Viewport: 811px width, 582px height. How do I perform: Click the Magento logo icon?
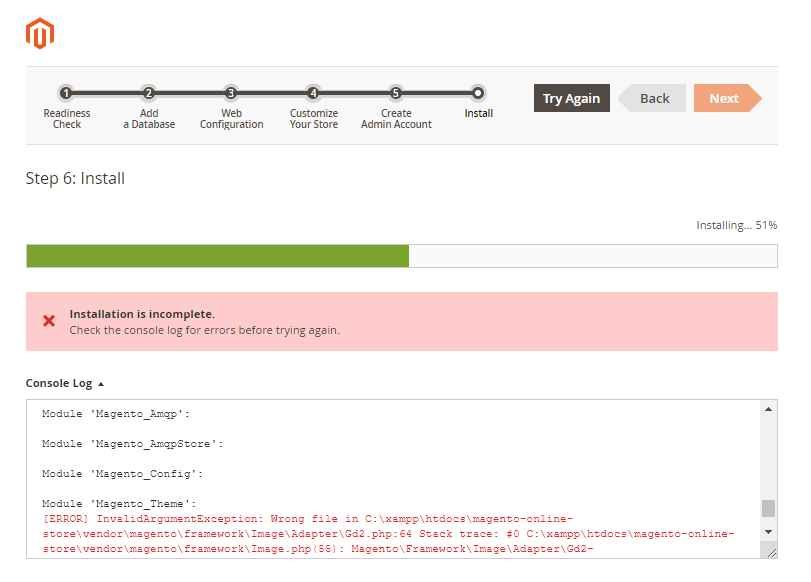40,34
